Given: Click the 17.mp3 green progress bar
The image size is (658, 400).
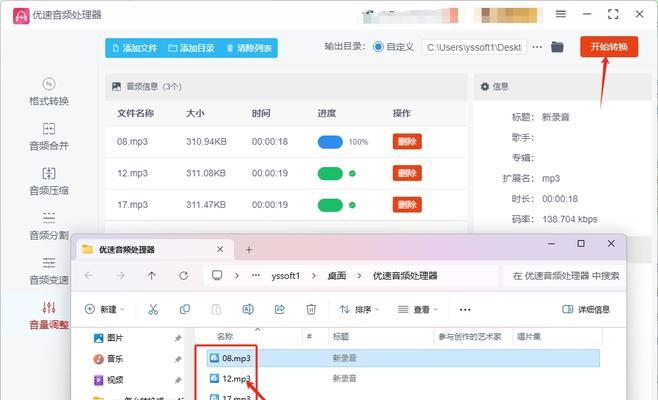Looking at the screenshot, I should pyautogui.click(x=330, y=205).
